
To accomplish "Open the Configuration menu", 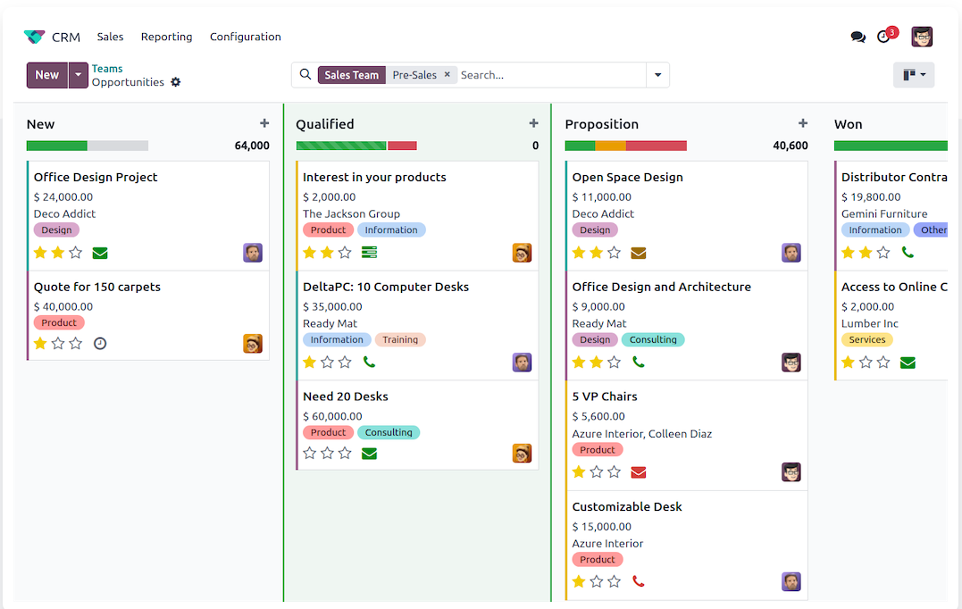I will coord(245,37).
